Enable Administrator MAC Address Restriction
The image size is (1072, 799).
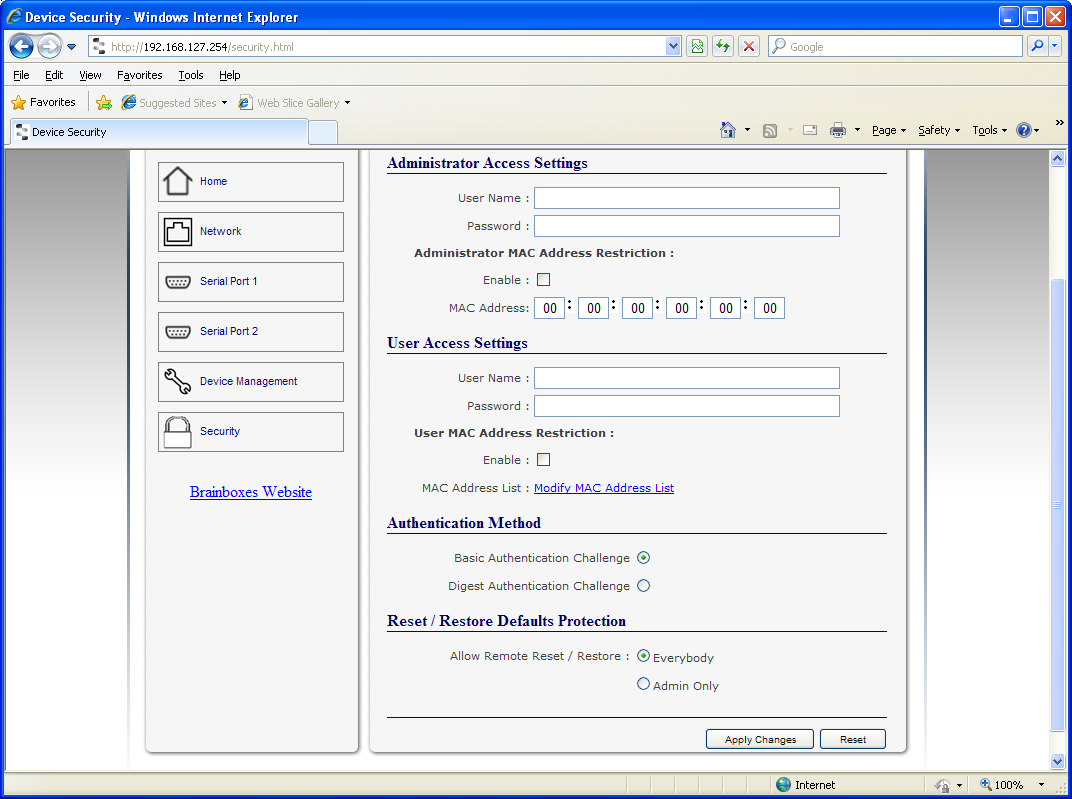pos(543,279)
